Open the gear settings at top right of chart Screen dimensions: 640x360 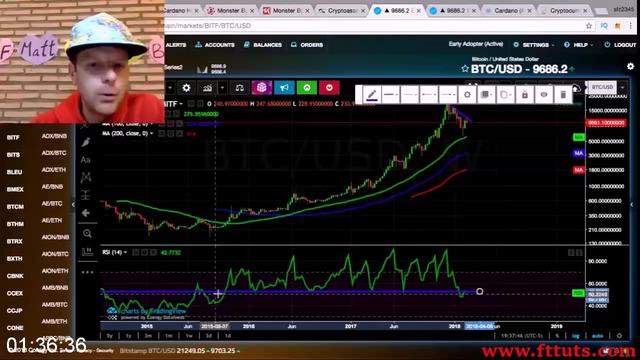631,66
